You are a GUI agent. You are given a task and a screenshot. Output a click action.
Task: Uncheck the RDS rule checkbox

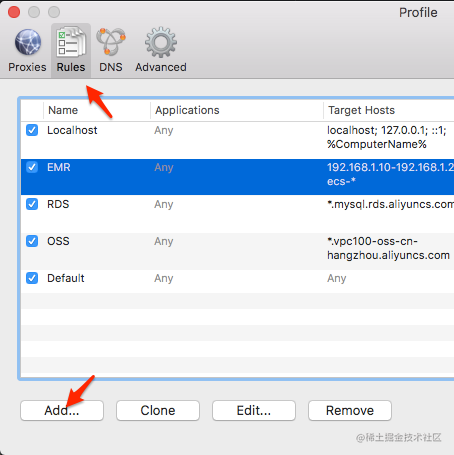(x=32, y=204)
